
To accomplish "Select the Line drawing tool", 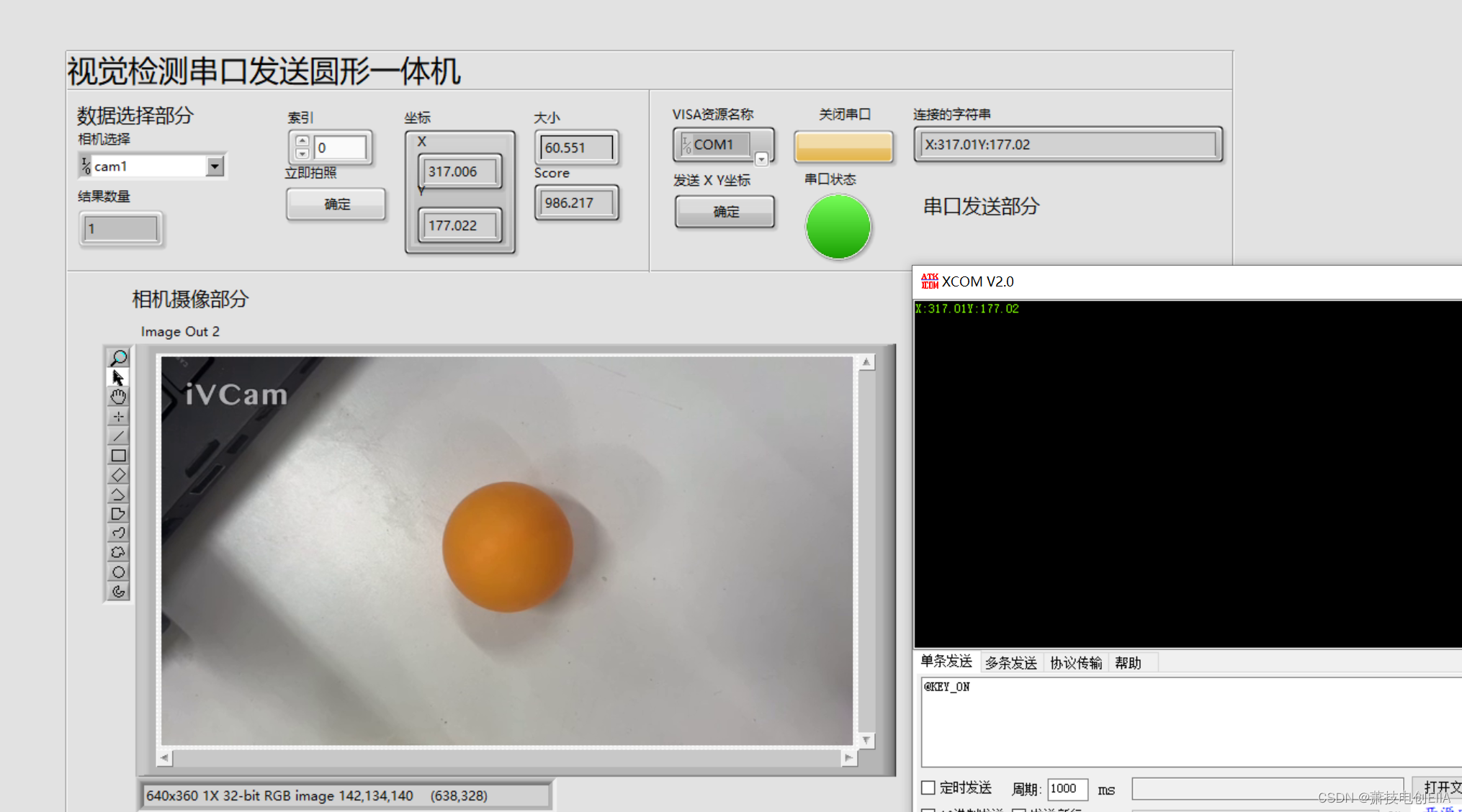I will point(119,436).
